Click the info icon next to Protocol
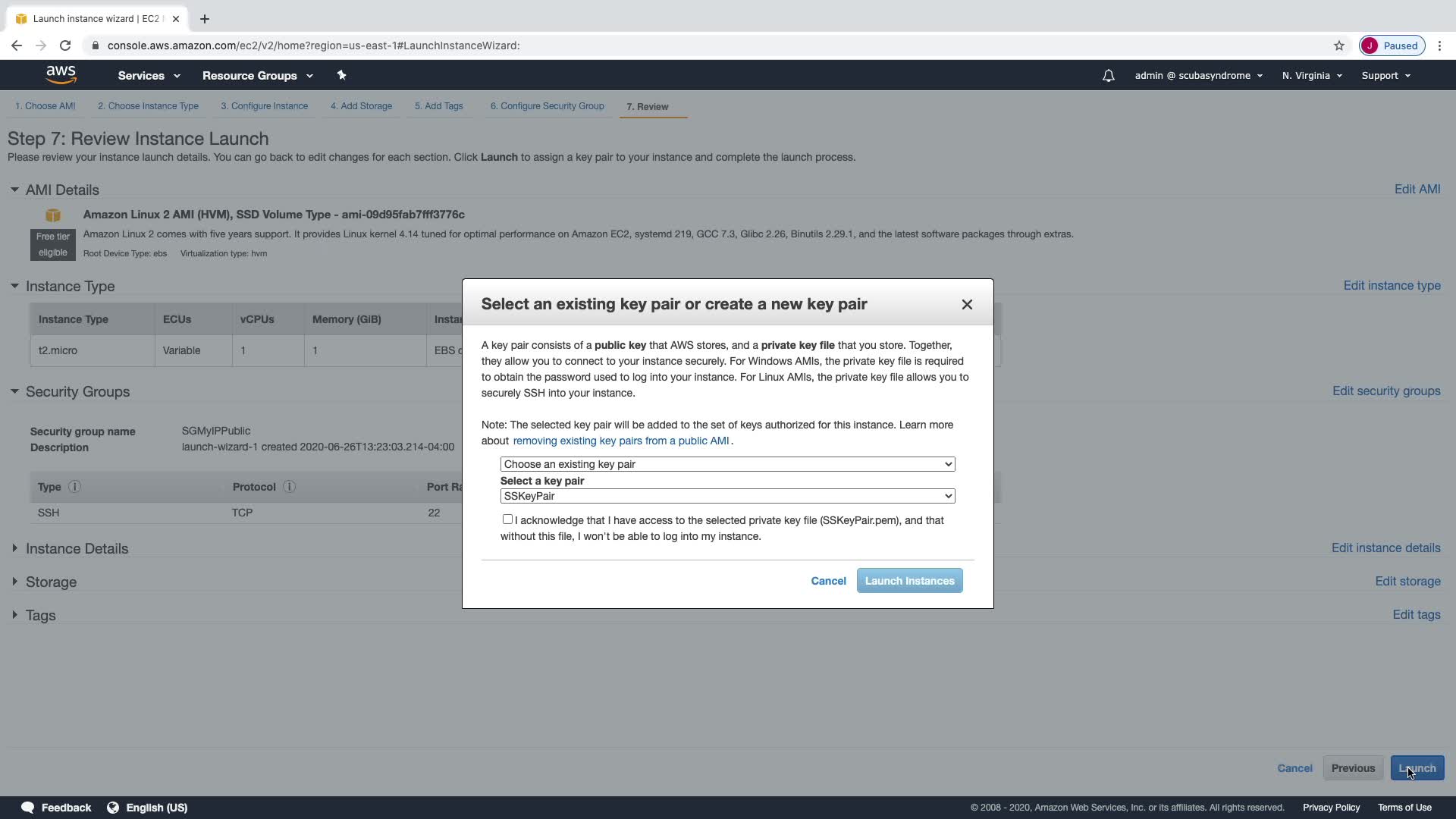 point(289,487)
